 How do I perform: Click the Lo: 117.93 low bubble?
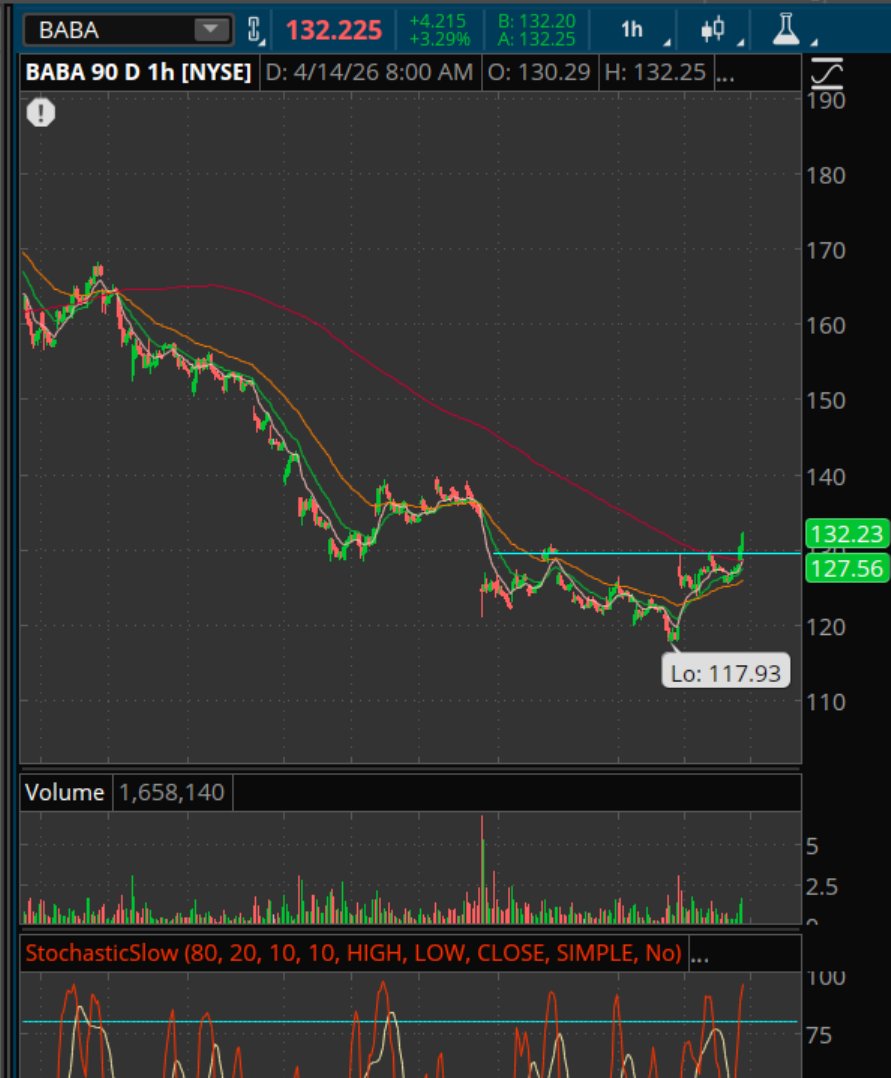click(725, 672)
